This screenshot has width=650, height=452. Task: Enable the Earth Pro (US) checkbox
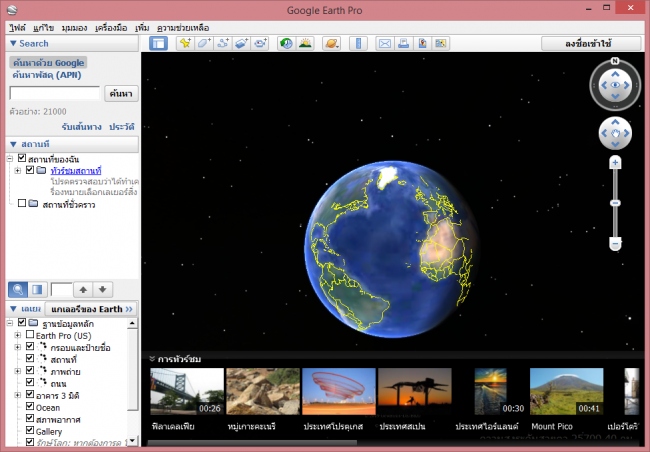pos(30,336)
